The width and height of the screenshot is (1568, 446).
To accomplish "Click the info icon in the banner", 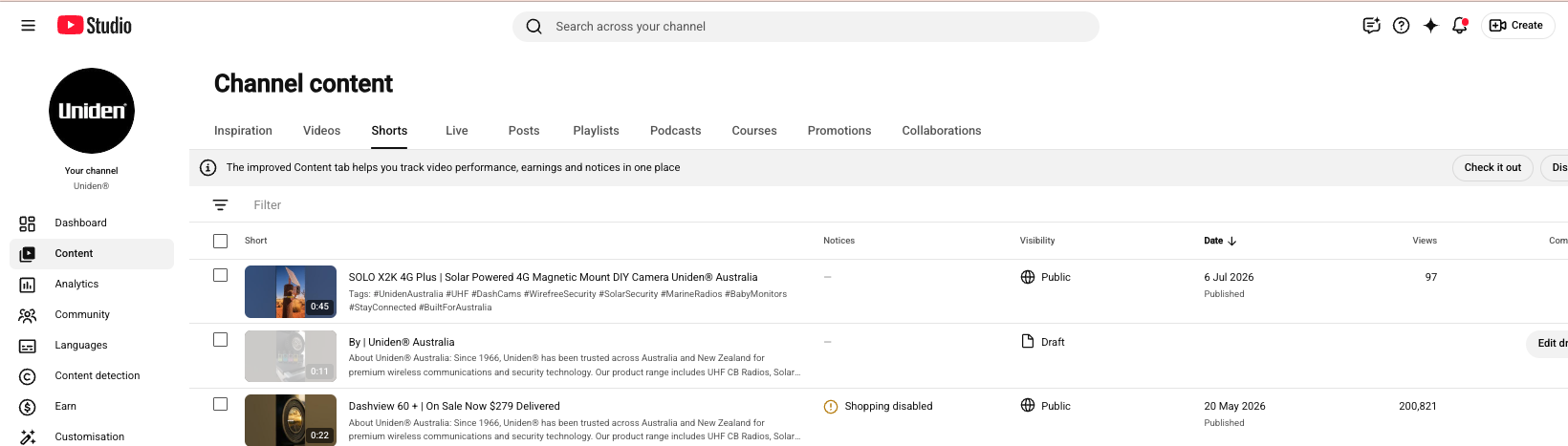I will pyautogui.click(x=207, y=168).
